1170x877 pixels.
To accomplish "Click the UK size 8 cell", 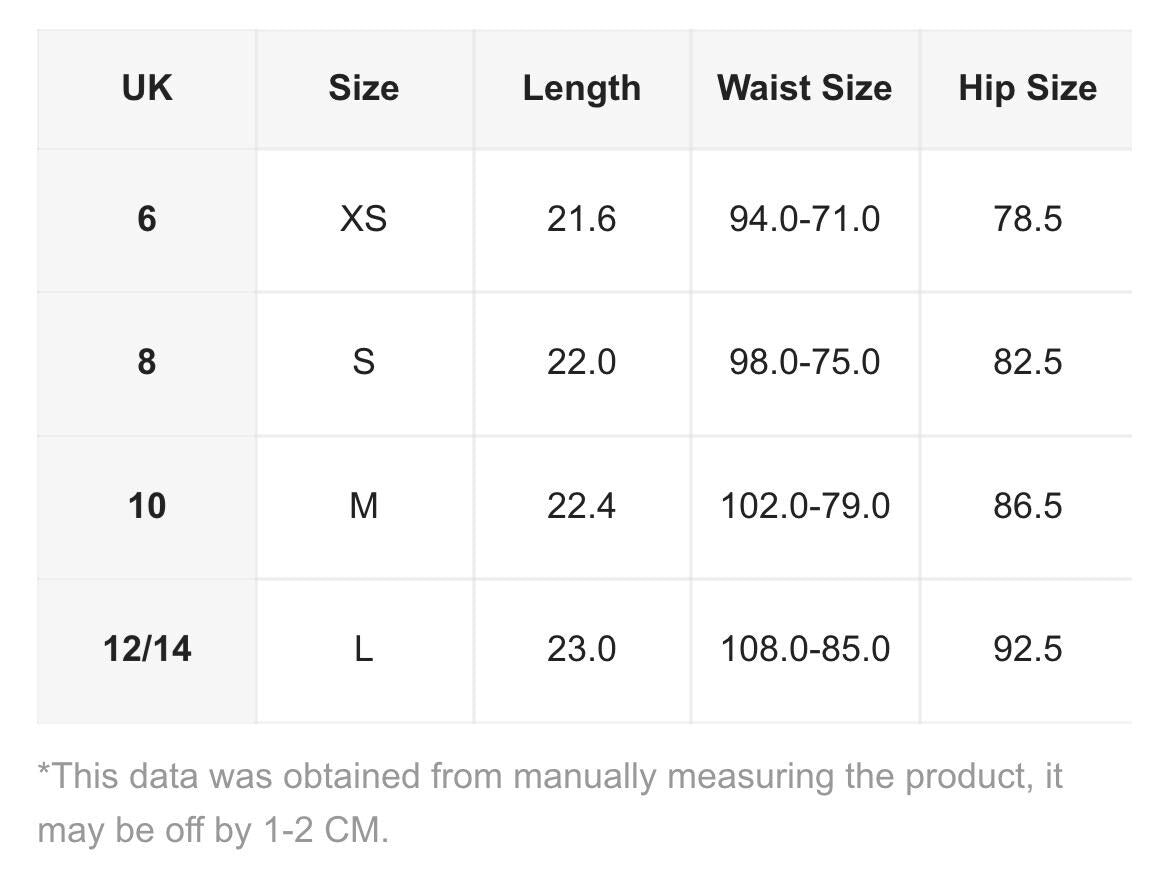I will 147,361.
